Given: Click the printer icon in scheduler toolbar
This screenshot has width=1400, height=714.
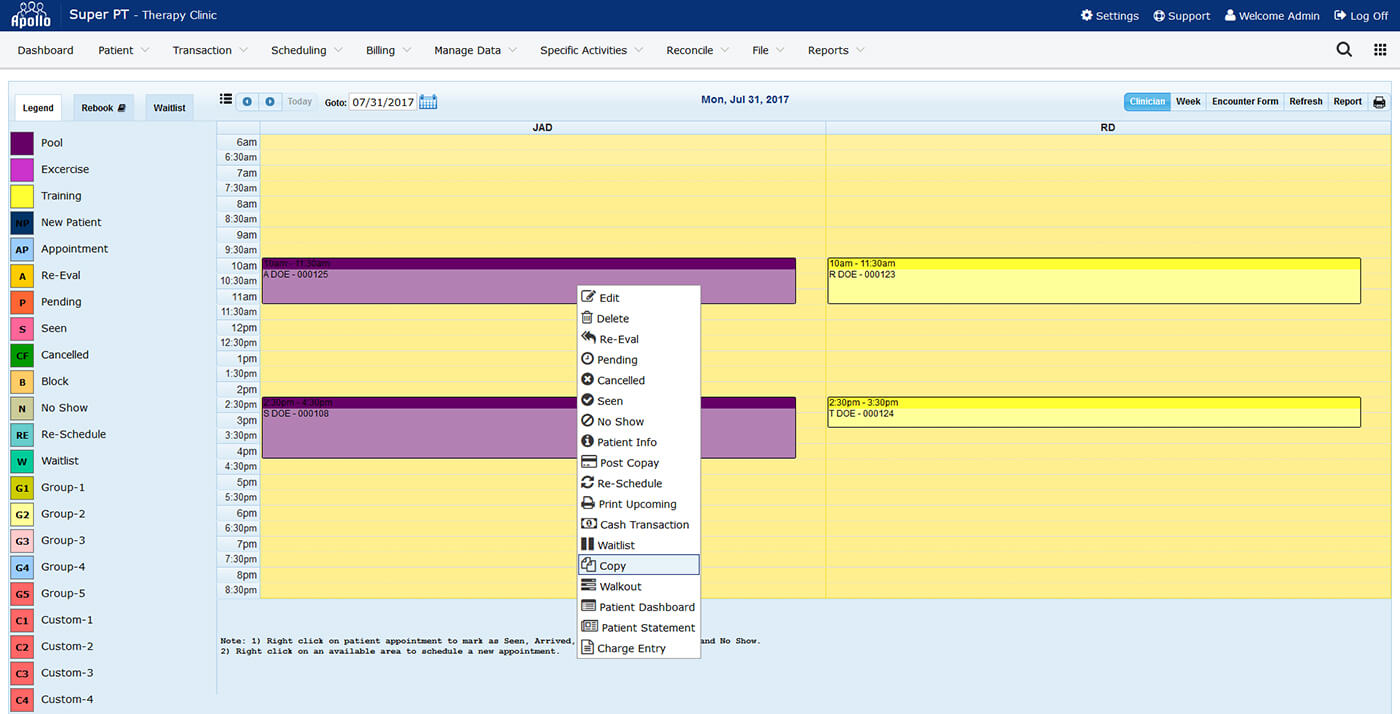Looking at the screenshot, I should tap(1379, 102).
